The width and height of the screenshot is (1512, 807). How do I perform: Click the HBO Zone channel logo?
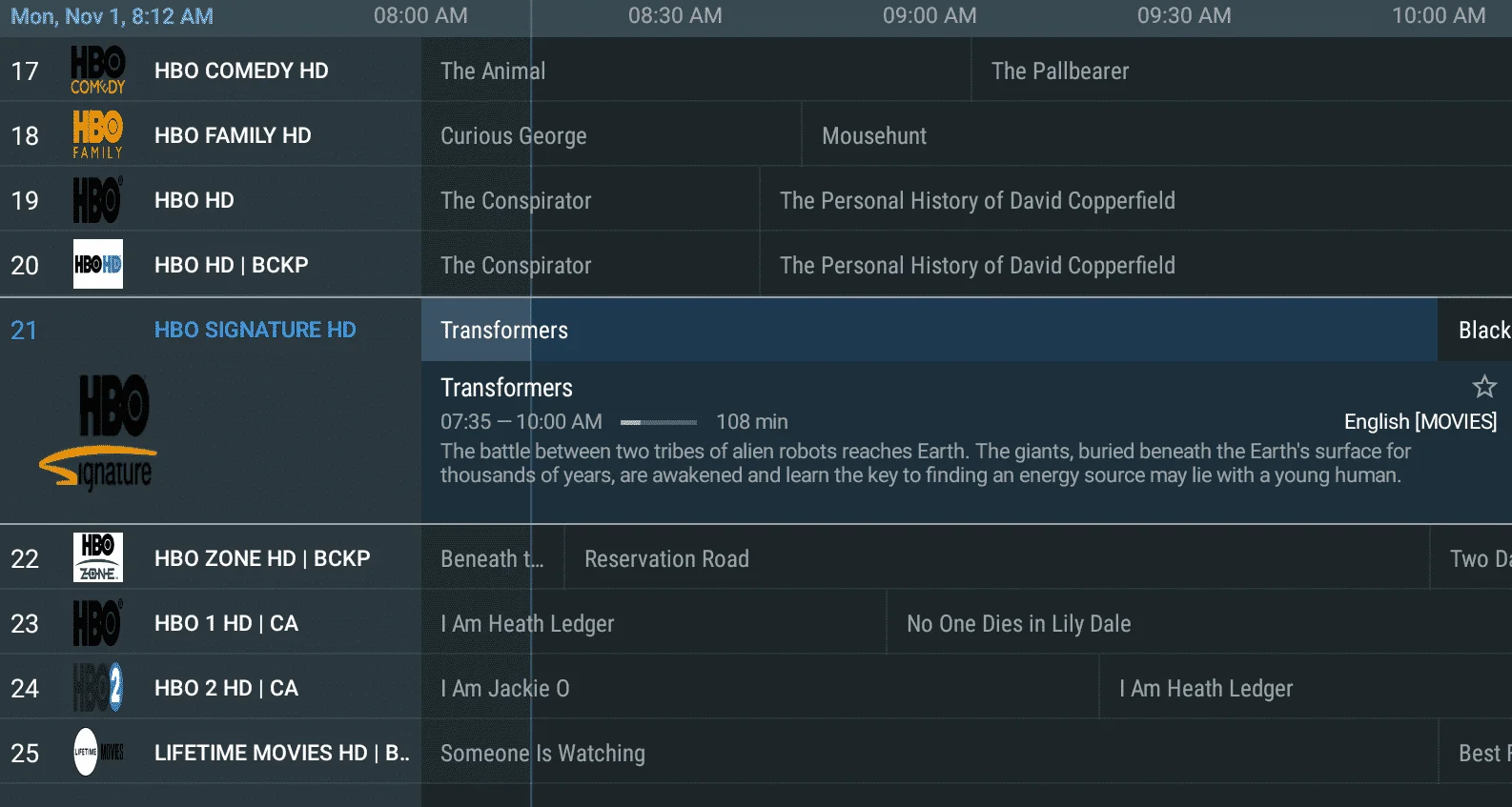(98, 557)
